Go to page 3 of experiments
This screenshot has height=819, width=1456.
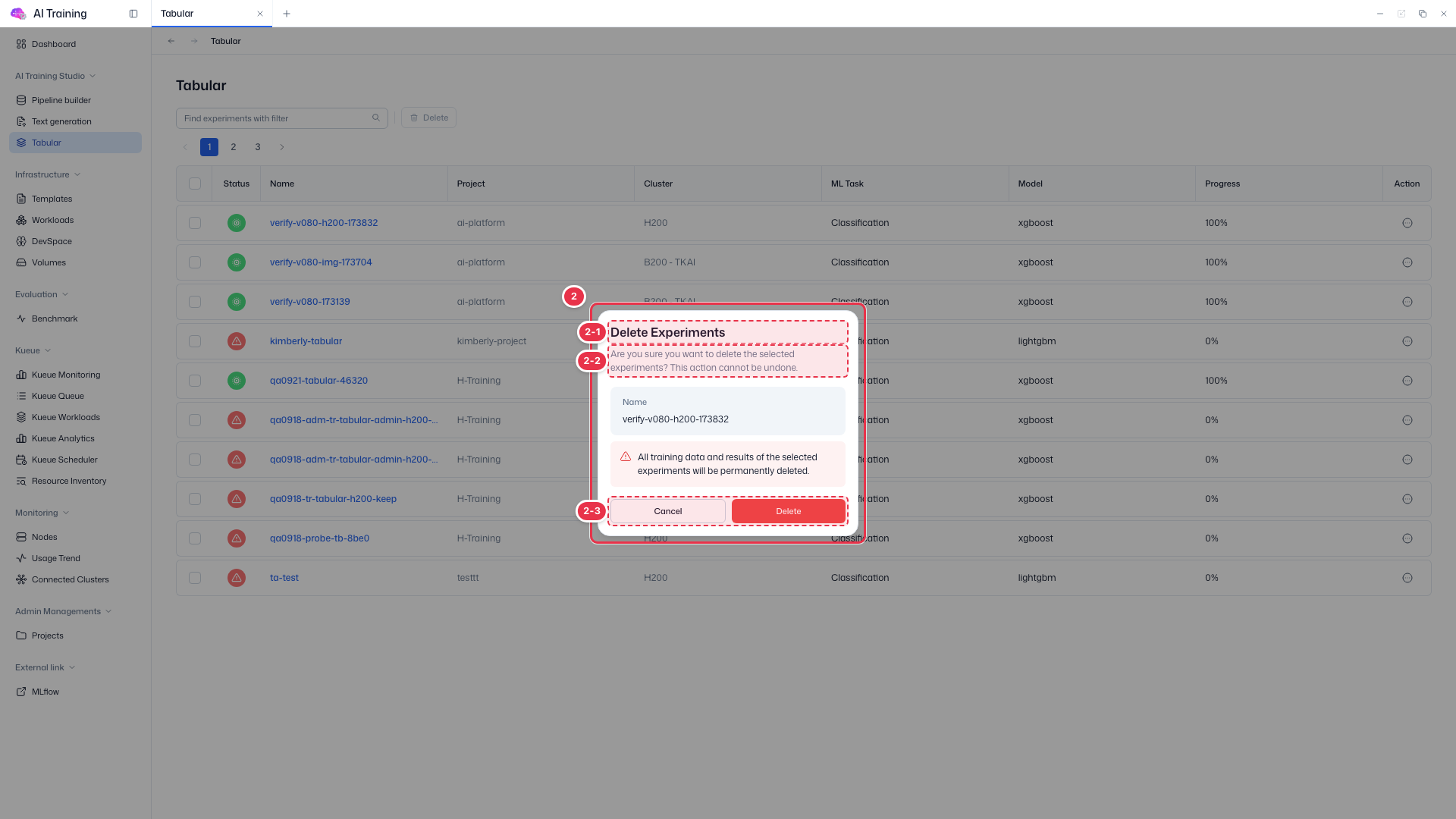tap(258, 147)
